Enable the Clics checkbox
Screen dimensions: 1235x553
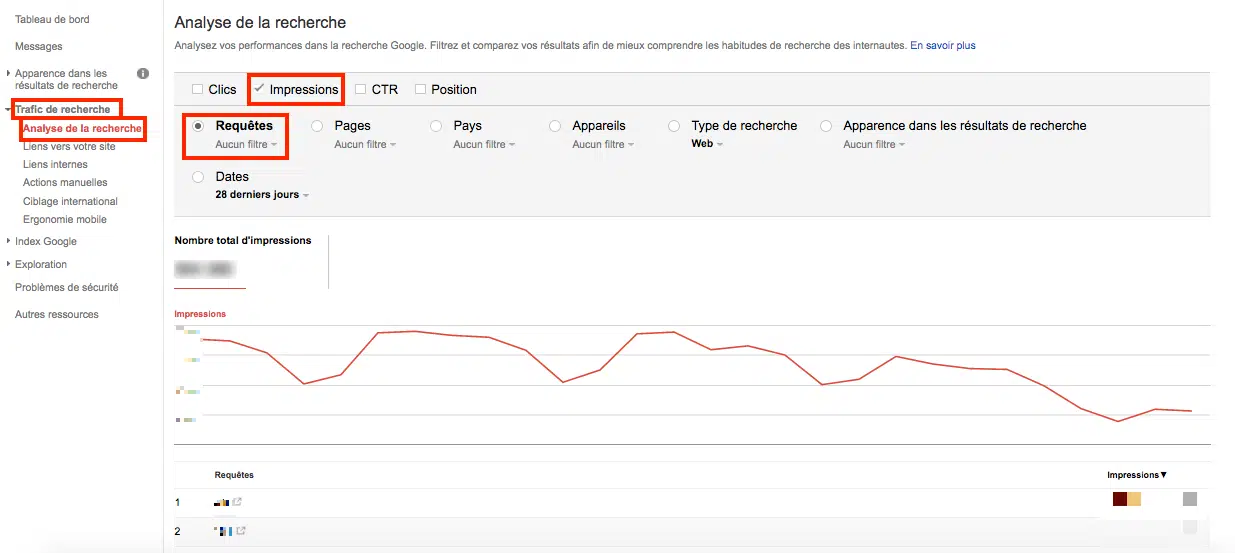tap(197, 90)
